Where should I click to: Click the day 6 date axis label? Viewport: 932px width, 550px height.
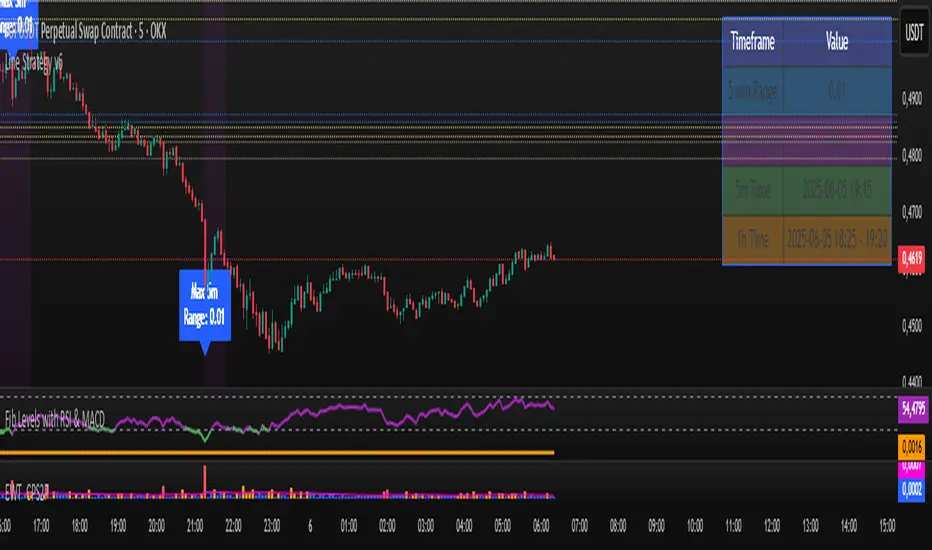(310, 526)
